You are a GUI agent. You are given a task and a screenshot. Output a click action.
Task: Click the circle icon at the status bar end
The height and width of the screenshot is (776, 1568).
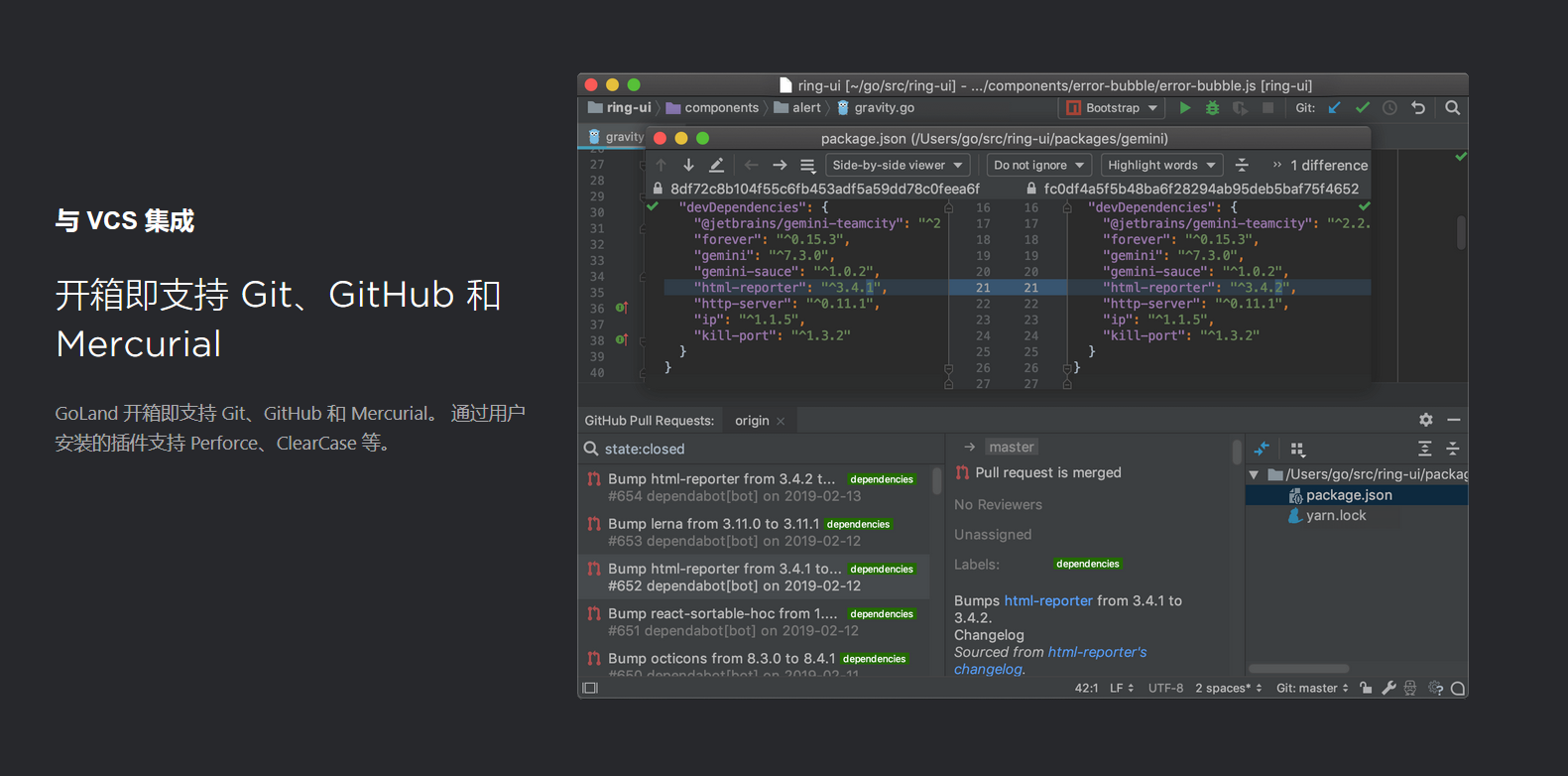tap(1458, 688)
